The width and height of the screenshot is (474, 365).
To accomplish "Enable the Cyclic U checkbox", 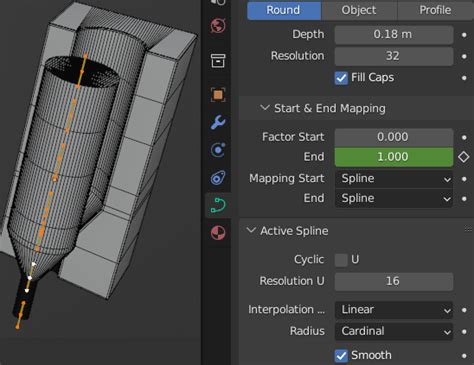I will (341, 260).
